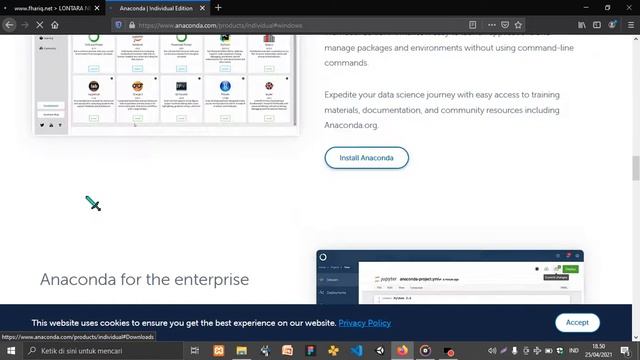Open the Firefox home page

[x=55, y=25]
